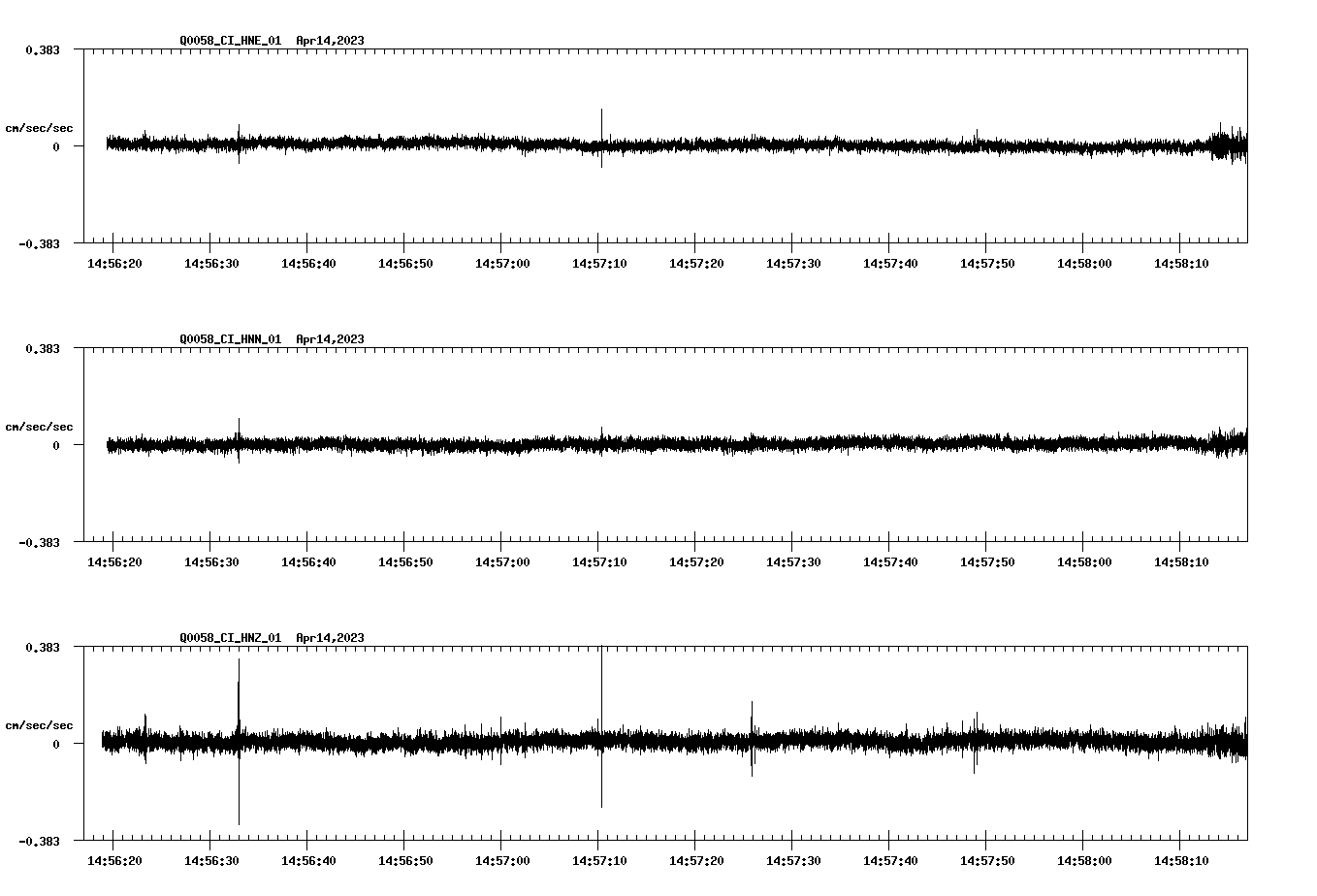Image resolution: width=1317 pixels, height=896 pixels.
Task: Click the cm/sec/sec axis label of top plot
Action: pos(40,127)
